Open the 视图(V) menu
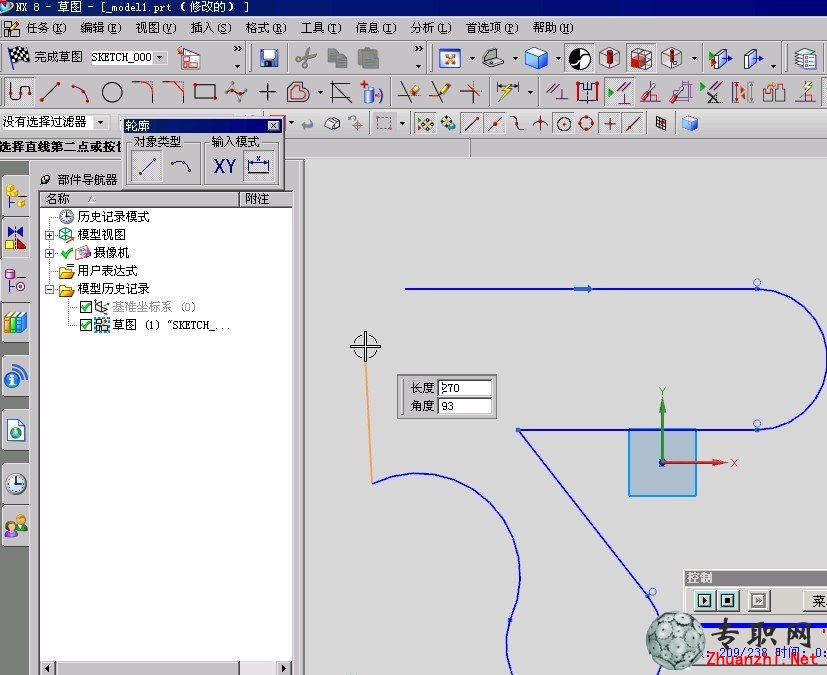 (156, 28)
